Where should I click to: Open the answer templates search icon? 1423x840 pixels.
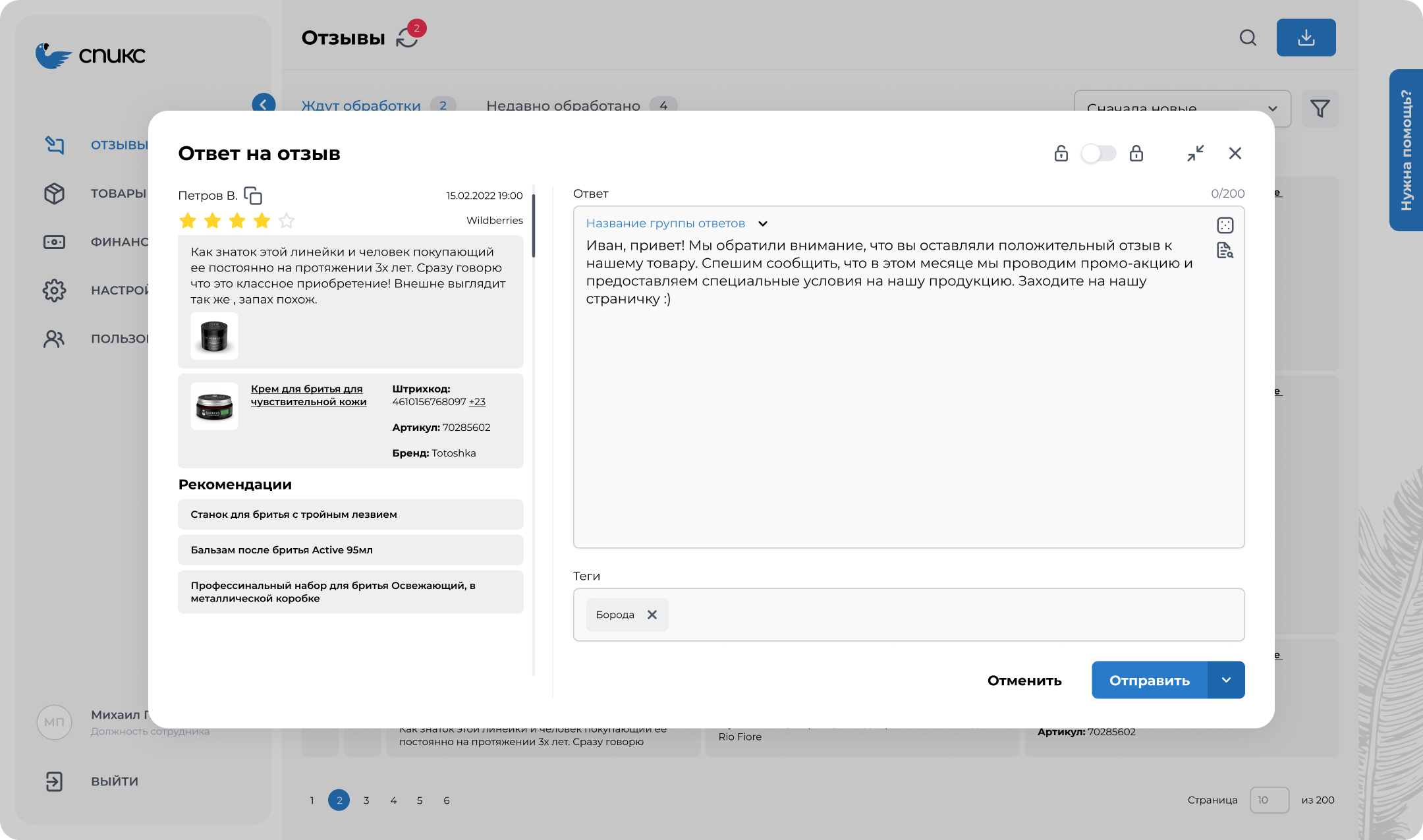pyautogui.click(x=1225, y=250)
